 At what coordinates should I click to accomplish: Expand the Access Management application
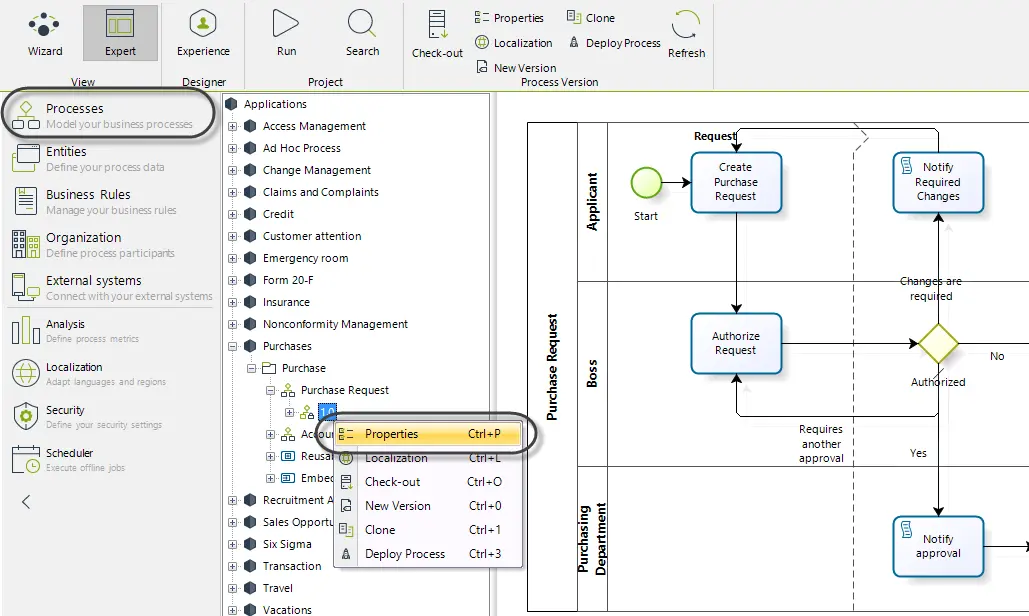tap(232, 127)
